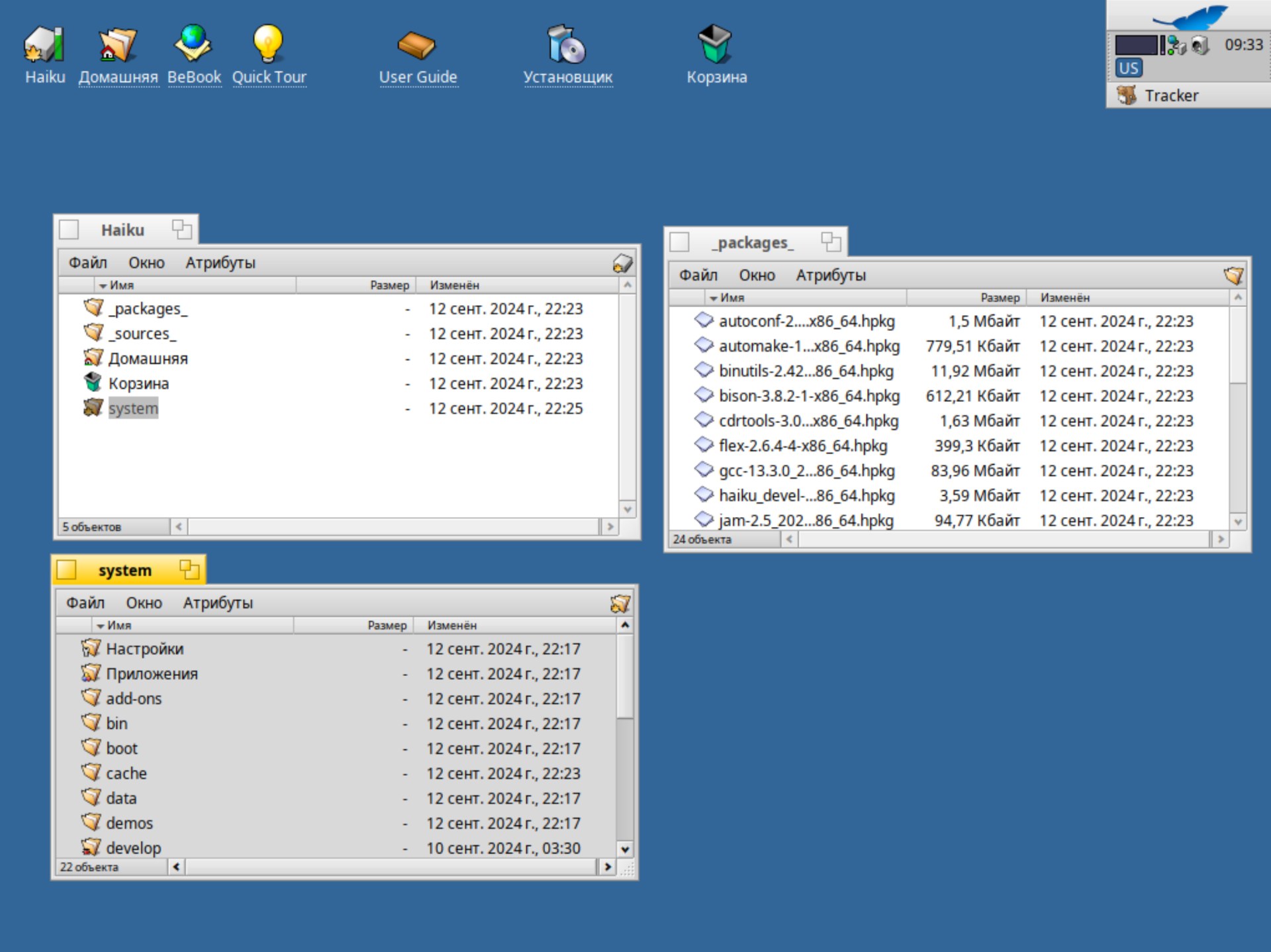
Task: Click the Tracker entry in the Deskbar
Action: tap(1170, 96)
